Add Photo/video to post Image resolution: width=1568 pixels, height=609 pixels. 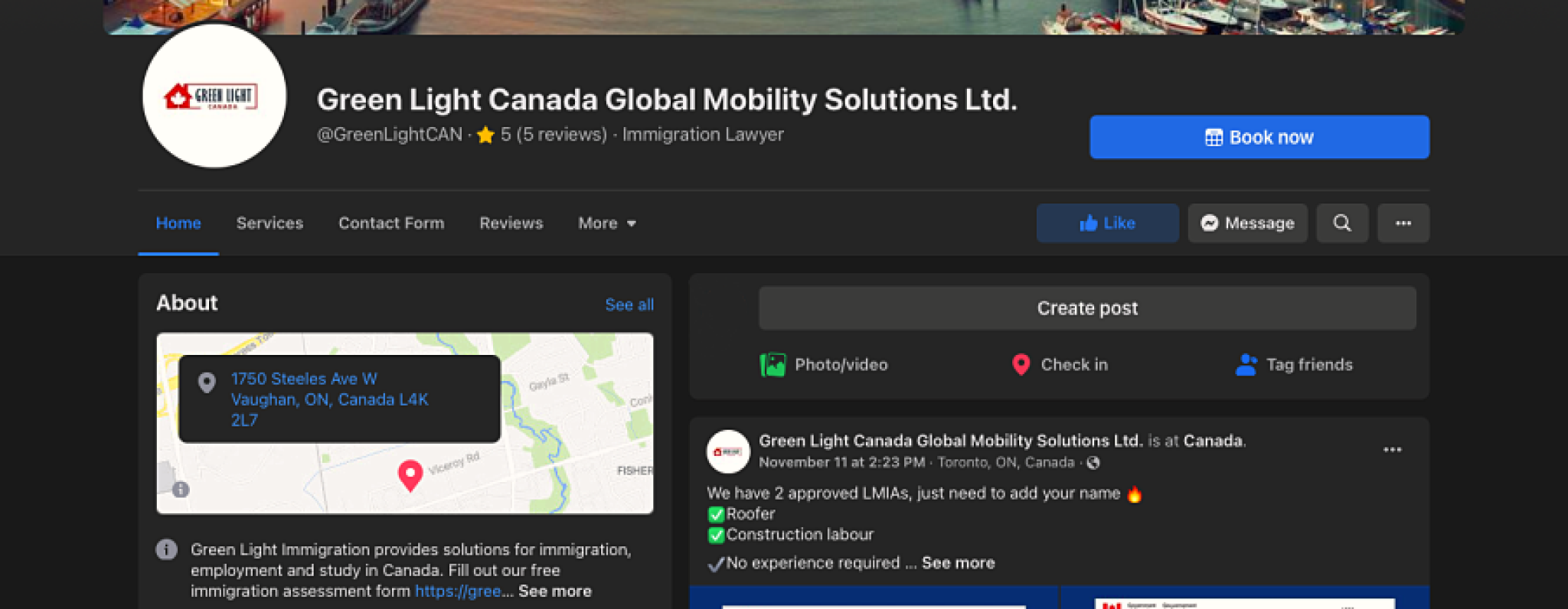tap(824, 365)
